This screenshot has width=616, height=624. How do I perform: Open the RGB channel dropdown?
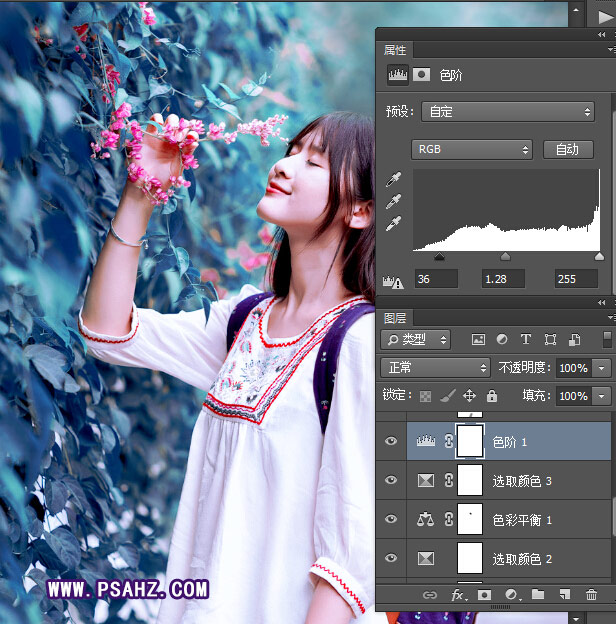tap(471, 149)
